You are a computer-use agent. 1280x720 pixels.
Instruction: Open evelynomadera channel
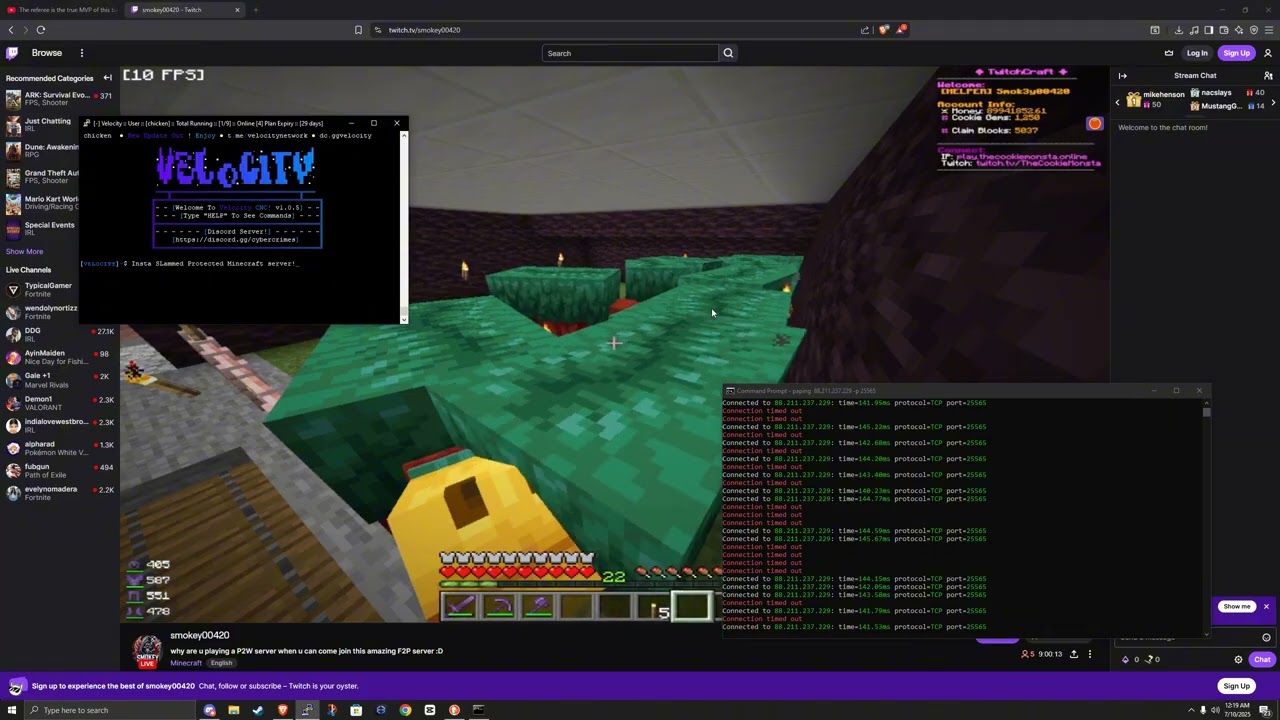(x=58, y=493)
